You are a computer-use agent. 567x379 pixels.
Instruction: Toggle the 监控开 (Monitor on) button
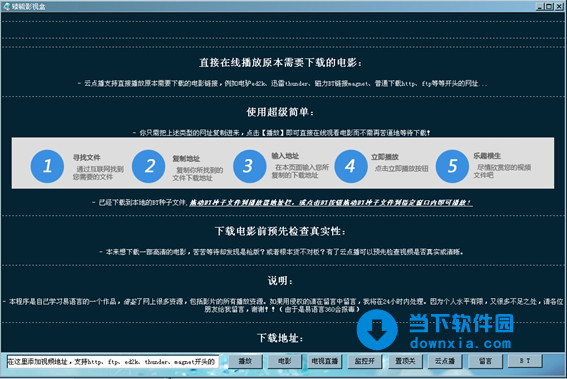pos(364,361)
